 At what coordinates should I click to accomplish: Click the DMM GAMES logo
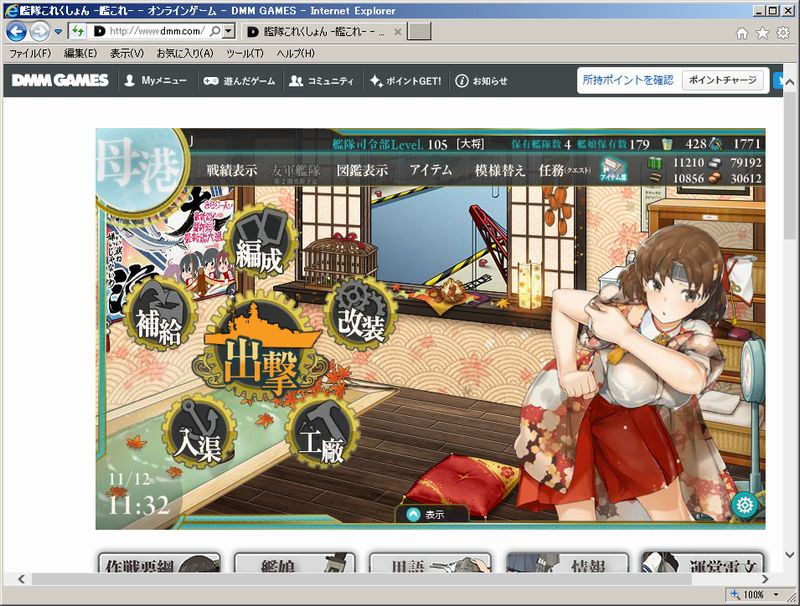pyautogui.click(x=60, y=81)
